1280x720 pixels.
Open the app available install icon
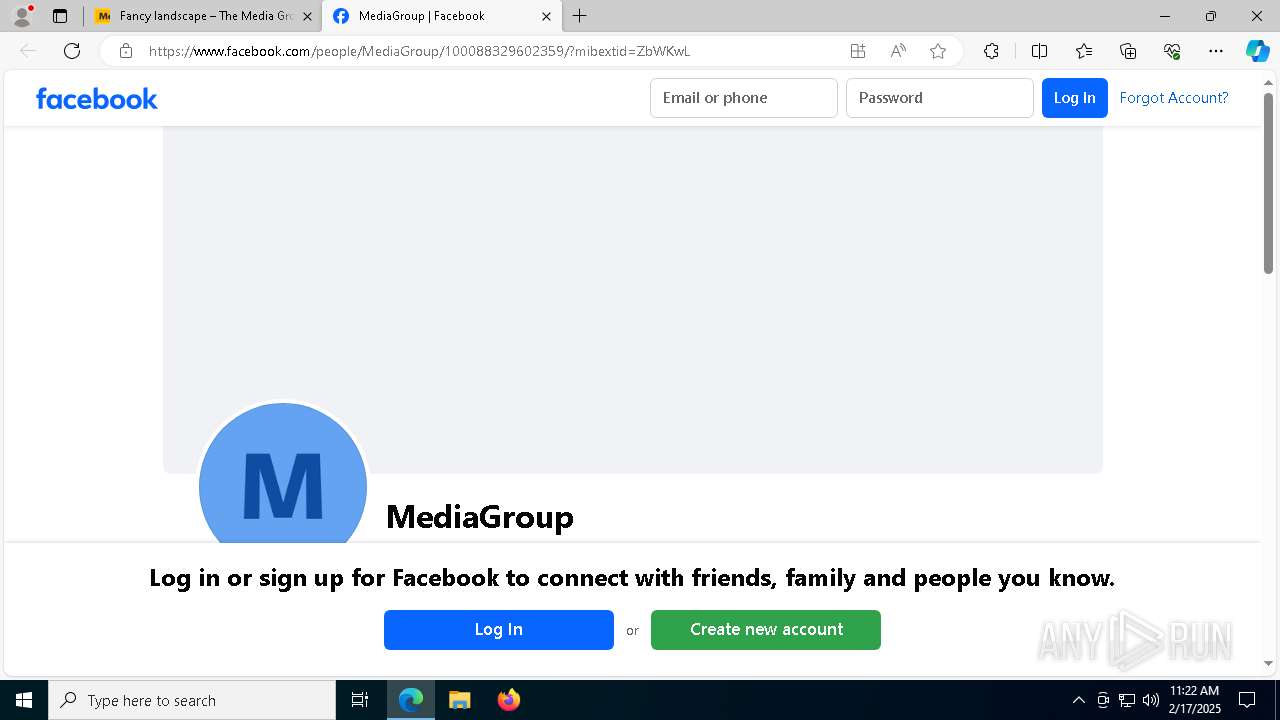(858, 51)
